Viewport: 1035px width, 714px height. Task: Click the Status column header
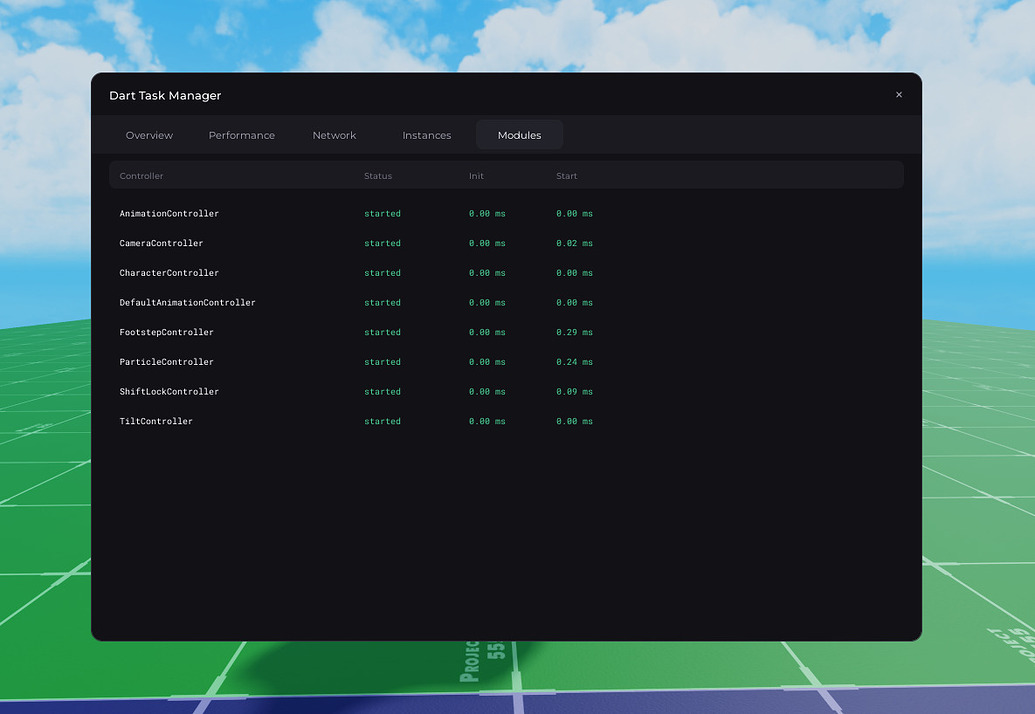[378, 176]
